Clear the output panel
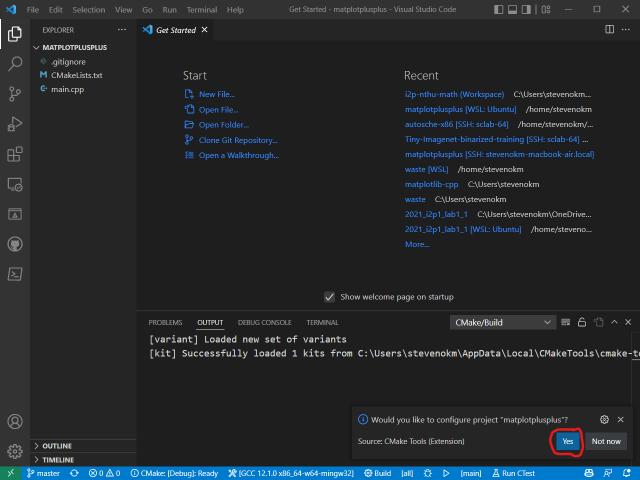Viewport: 640px width, 480px height. [x=565, y=322]
